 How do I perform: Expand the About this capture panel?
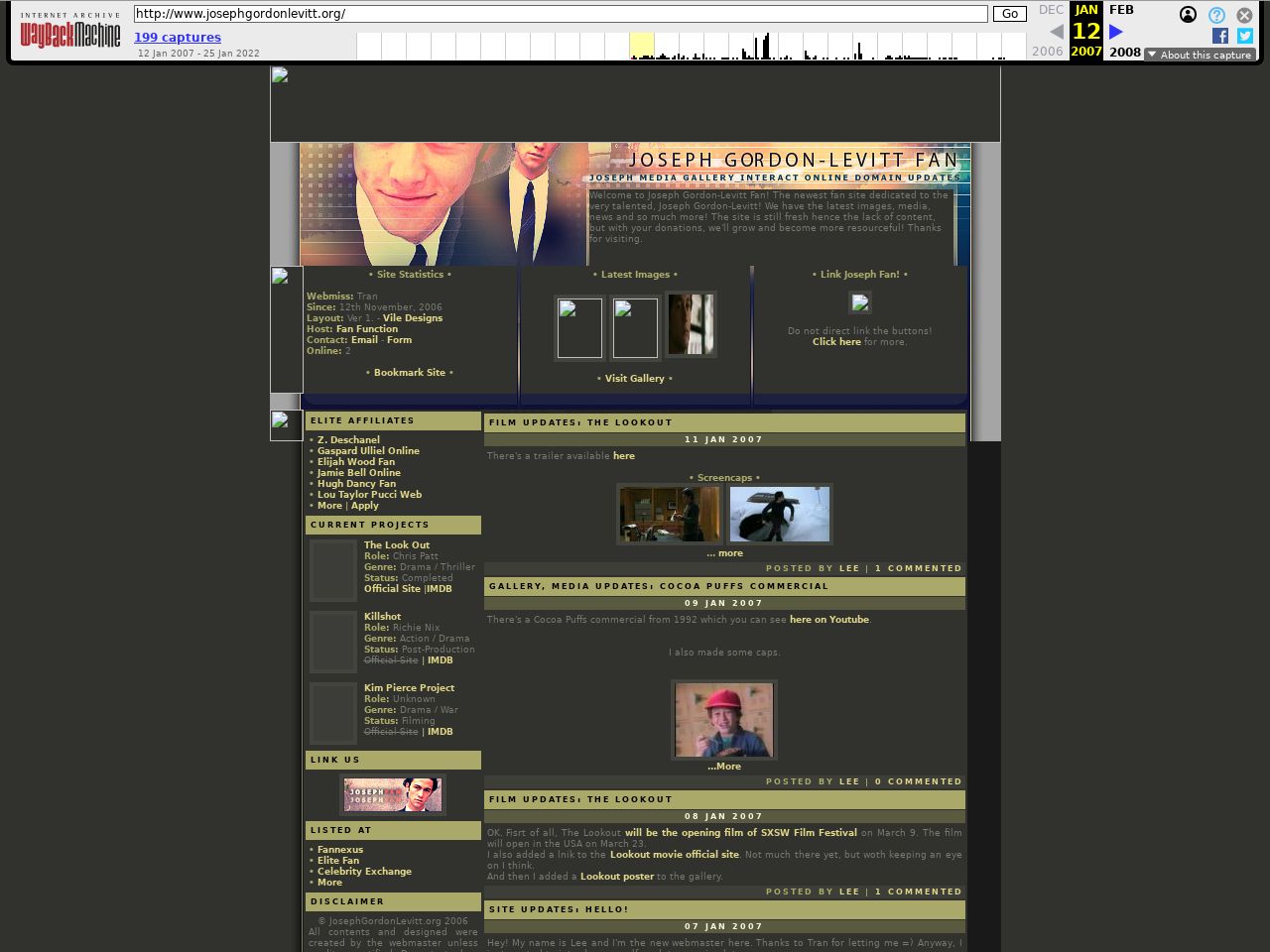coord(1200,55)
